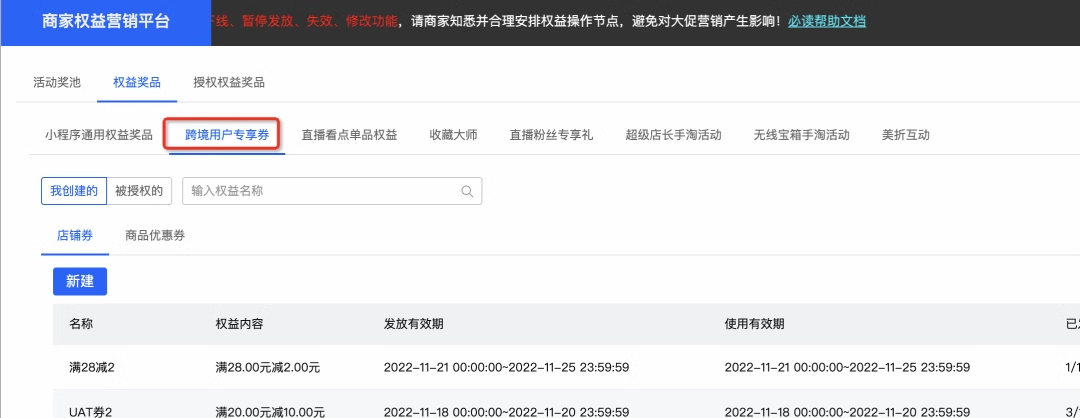
Task: Open the 必读帮助文档 help link
Action: click(x=826, y=21)
